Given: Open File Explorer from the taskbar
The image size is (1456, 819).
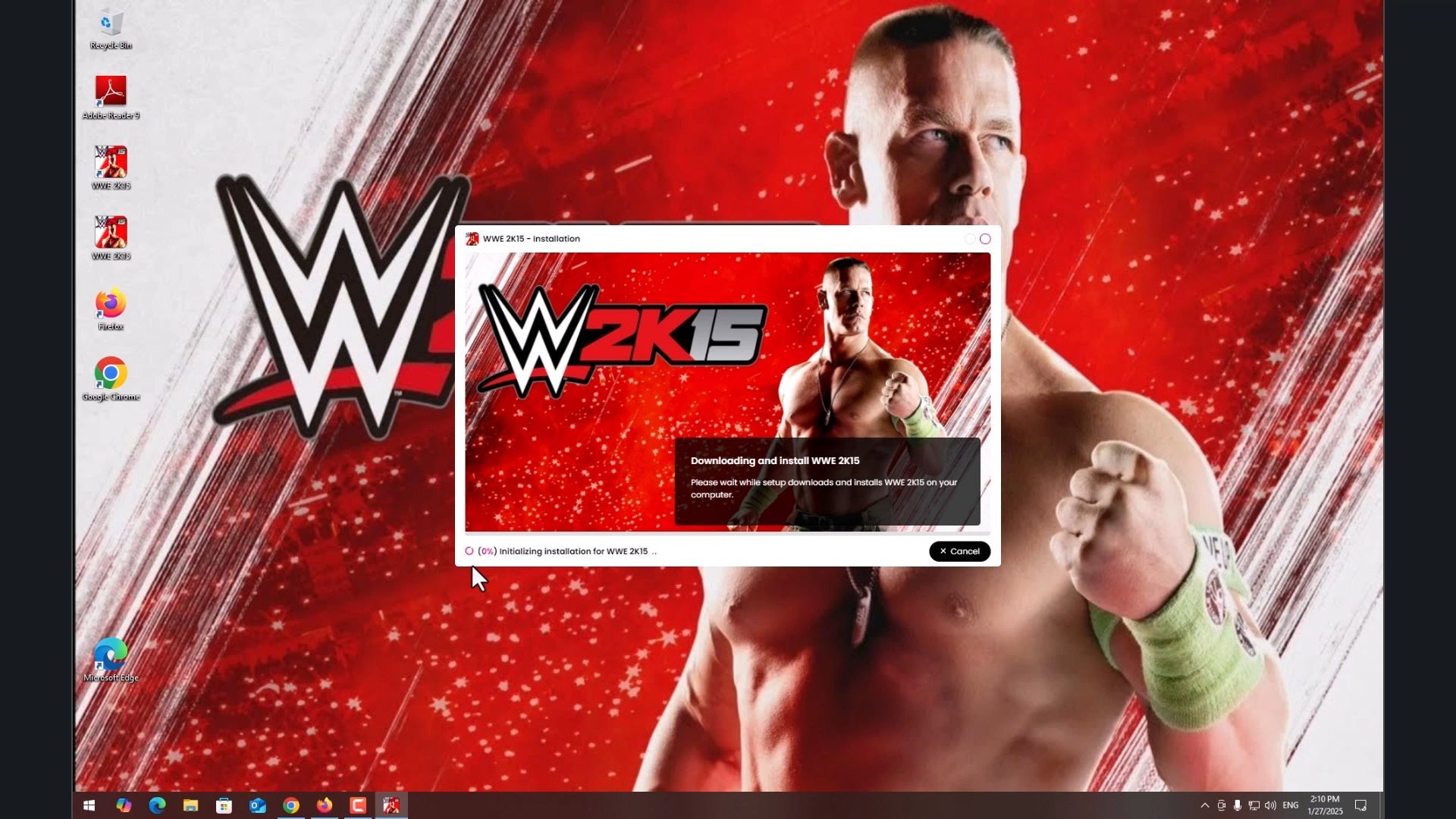Looking at the screenshot, I should (x=190, y=805).
